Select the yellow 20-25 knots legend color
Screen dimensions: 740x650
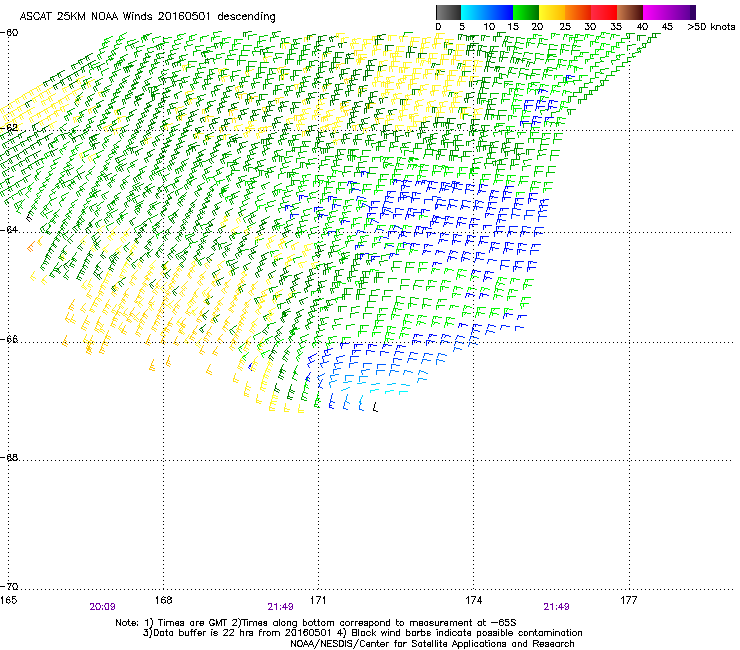[552, 12]
